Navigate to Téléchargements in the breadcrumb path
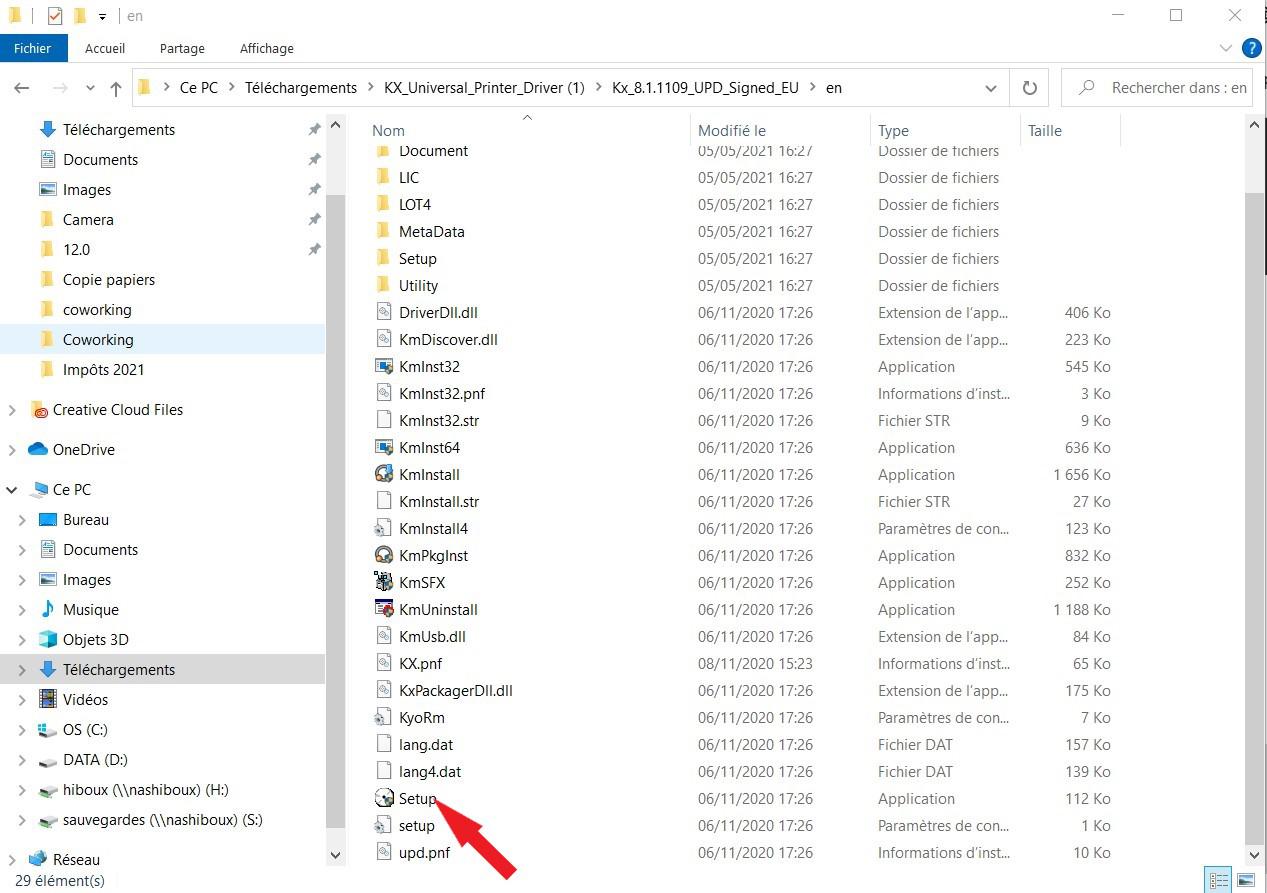The width and height of the screenshot is (1267, 893). [x=300, y=88]
